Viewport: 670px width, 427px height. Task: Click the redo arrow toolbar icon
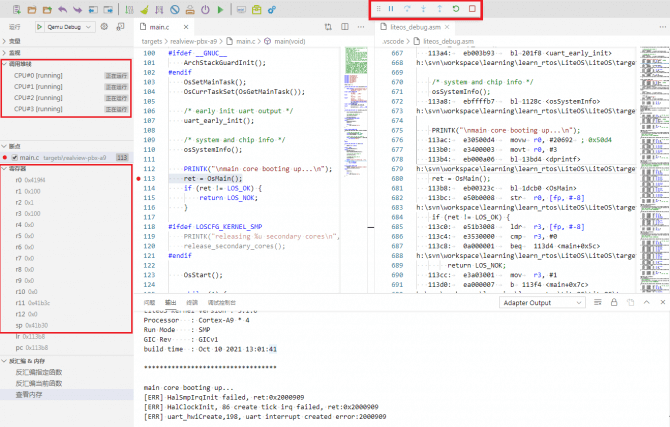pyautogui.click(x=77, y=9)
